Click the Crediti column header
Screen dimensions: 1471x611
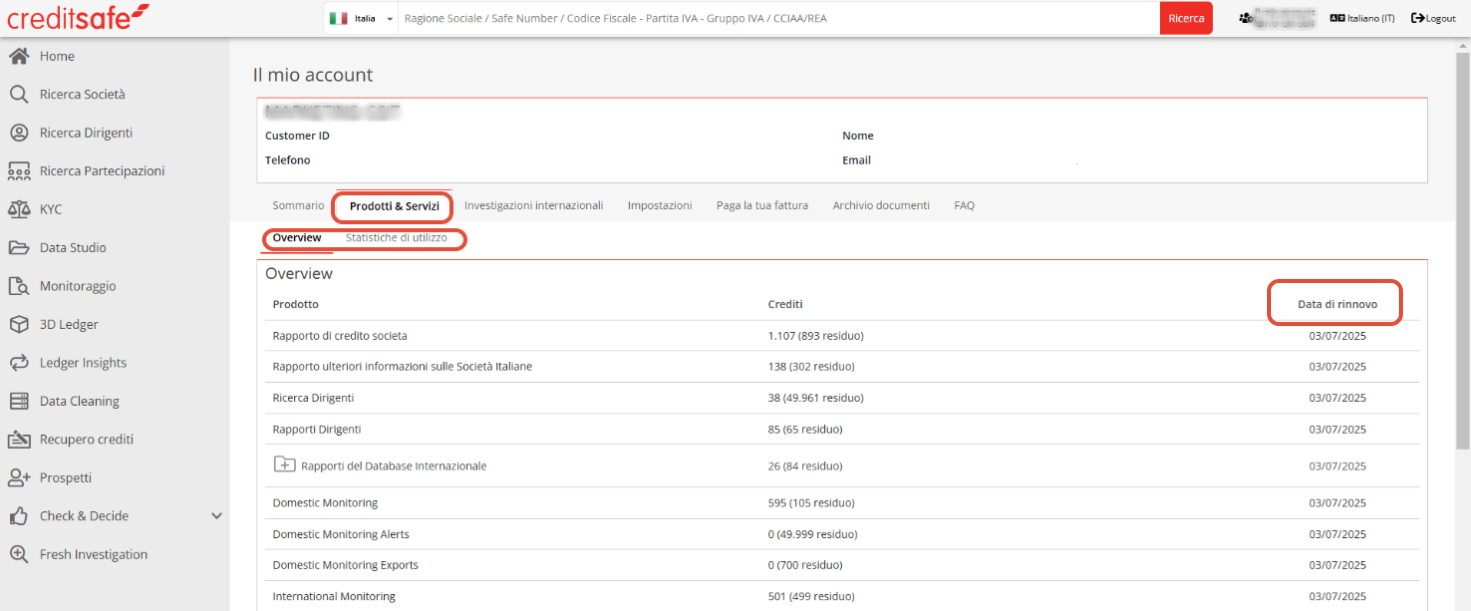[x=785, y=304]
